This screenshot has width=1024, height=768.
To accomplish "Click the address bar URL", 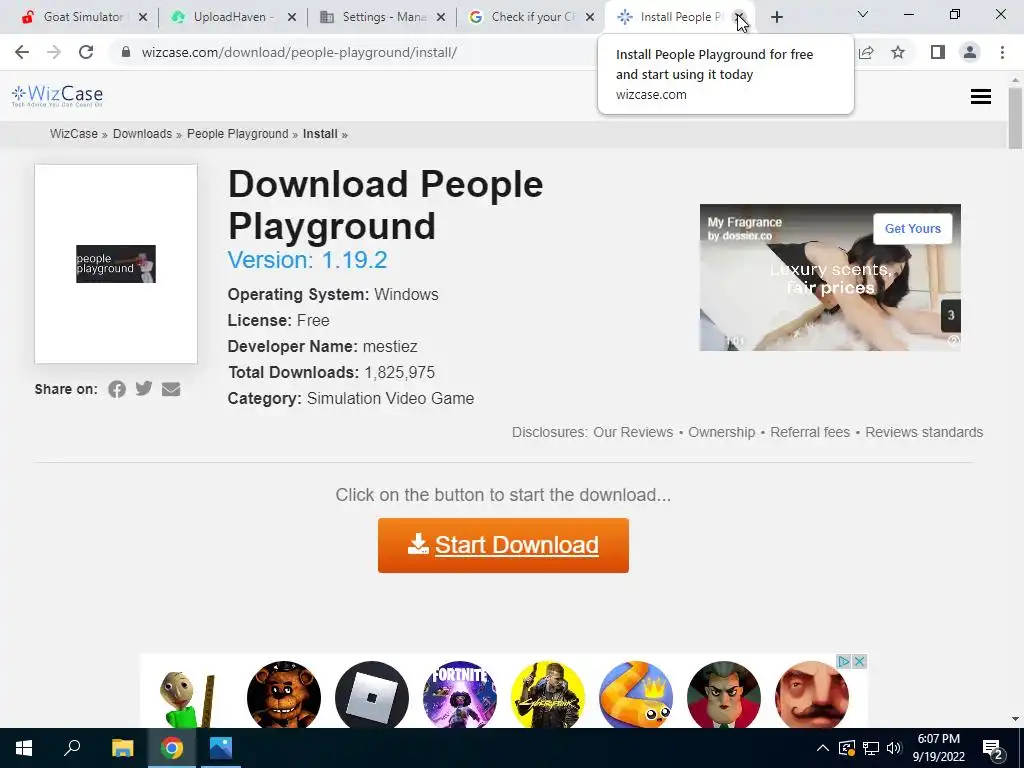I will pyautogui.click(x=299, y=52).
